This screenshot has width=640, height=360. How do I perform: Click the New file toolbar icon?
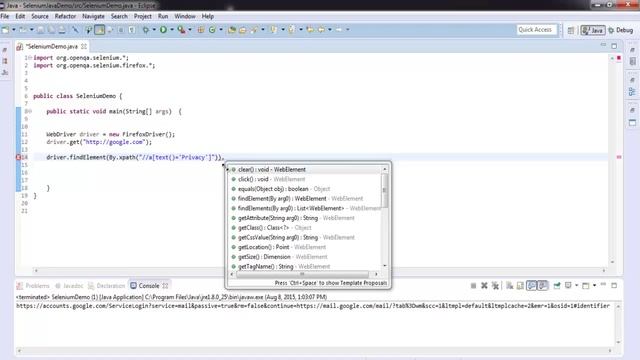tap(5, 30)
